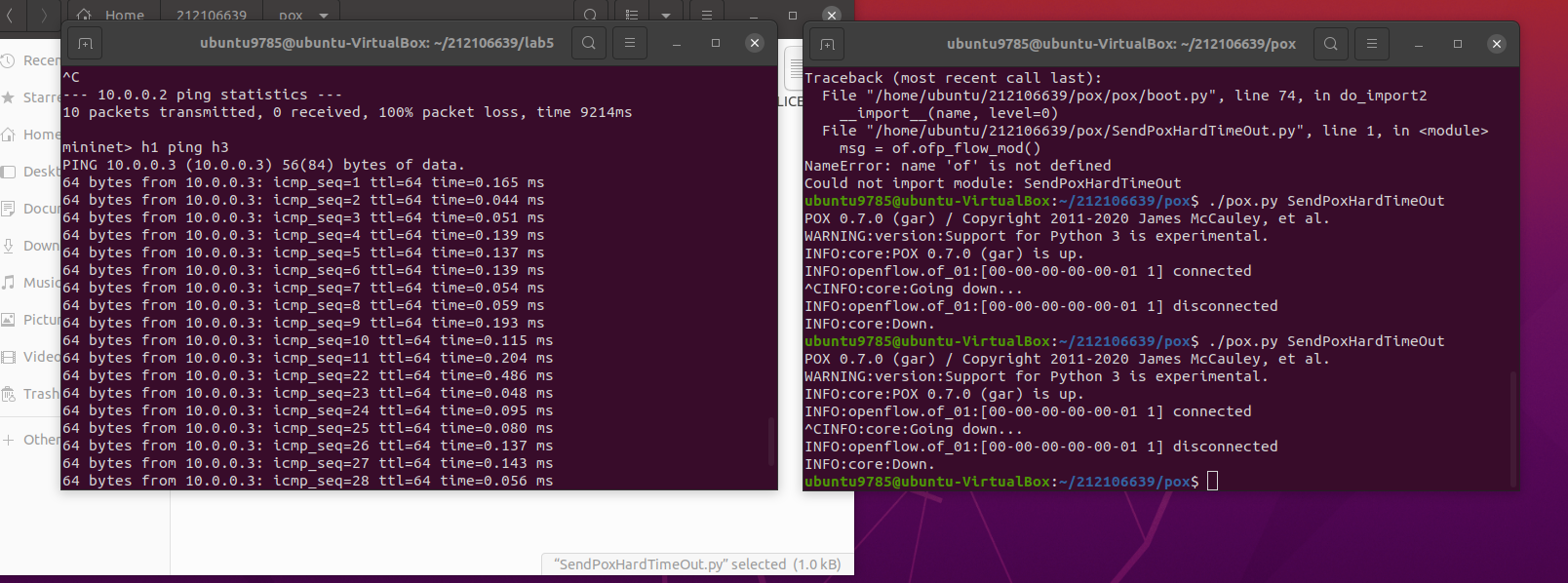
Task: Open Downloads in the Files sidebar
Action: click(x=31, y=246)
